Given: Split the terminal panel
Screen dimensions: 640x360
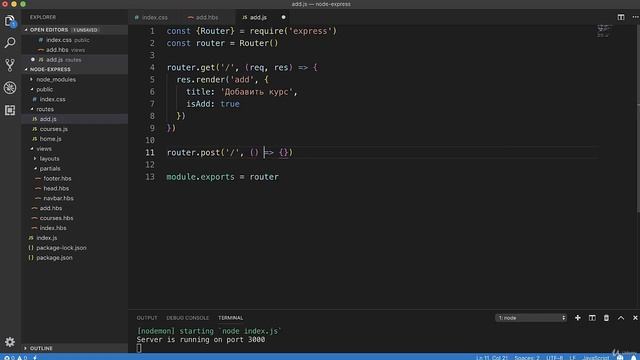Looking at the screenshot, I should [592, 318].
